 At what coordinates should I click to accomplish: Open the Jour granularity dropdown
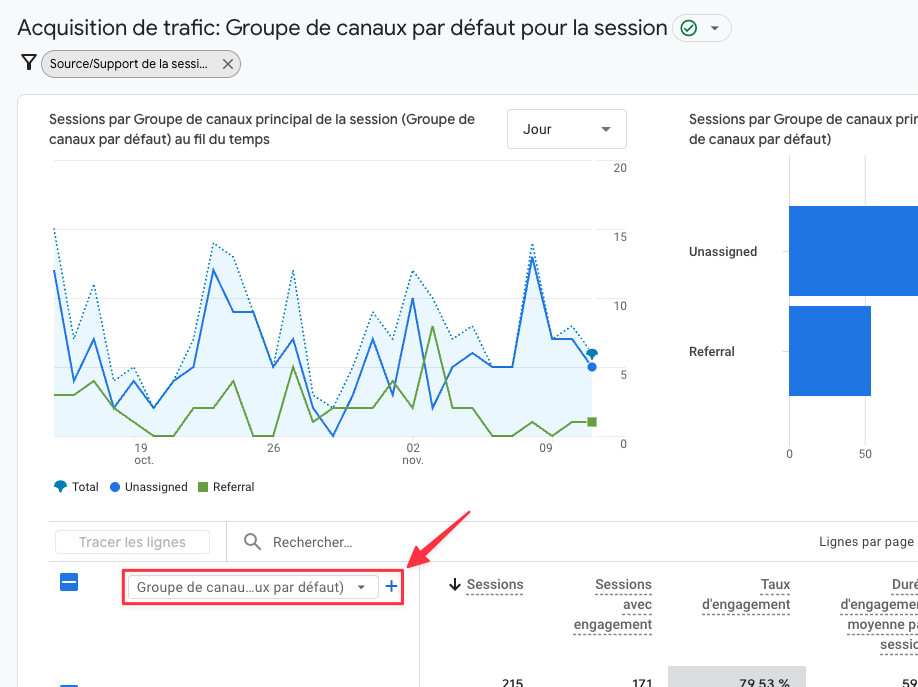566,129
